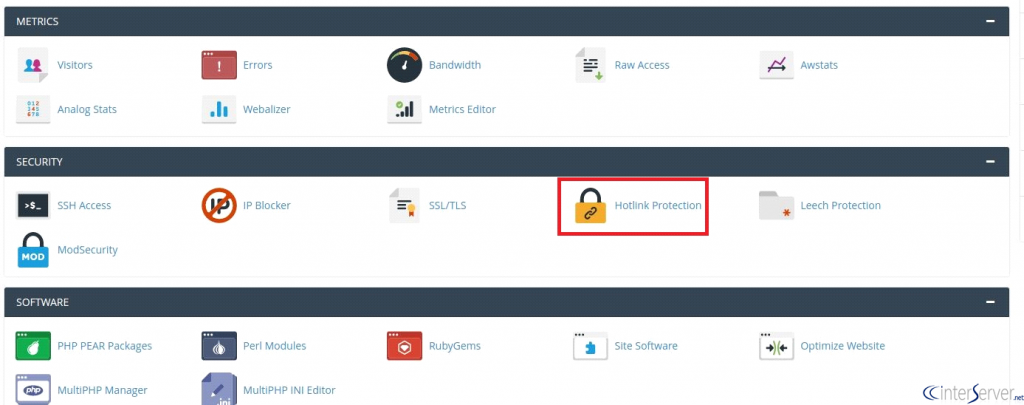Open the Perl Modules link
Viewport: 1024px width, 405px height.
[x=274, y=346]
